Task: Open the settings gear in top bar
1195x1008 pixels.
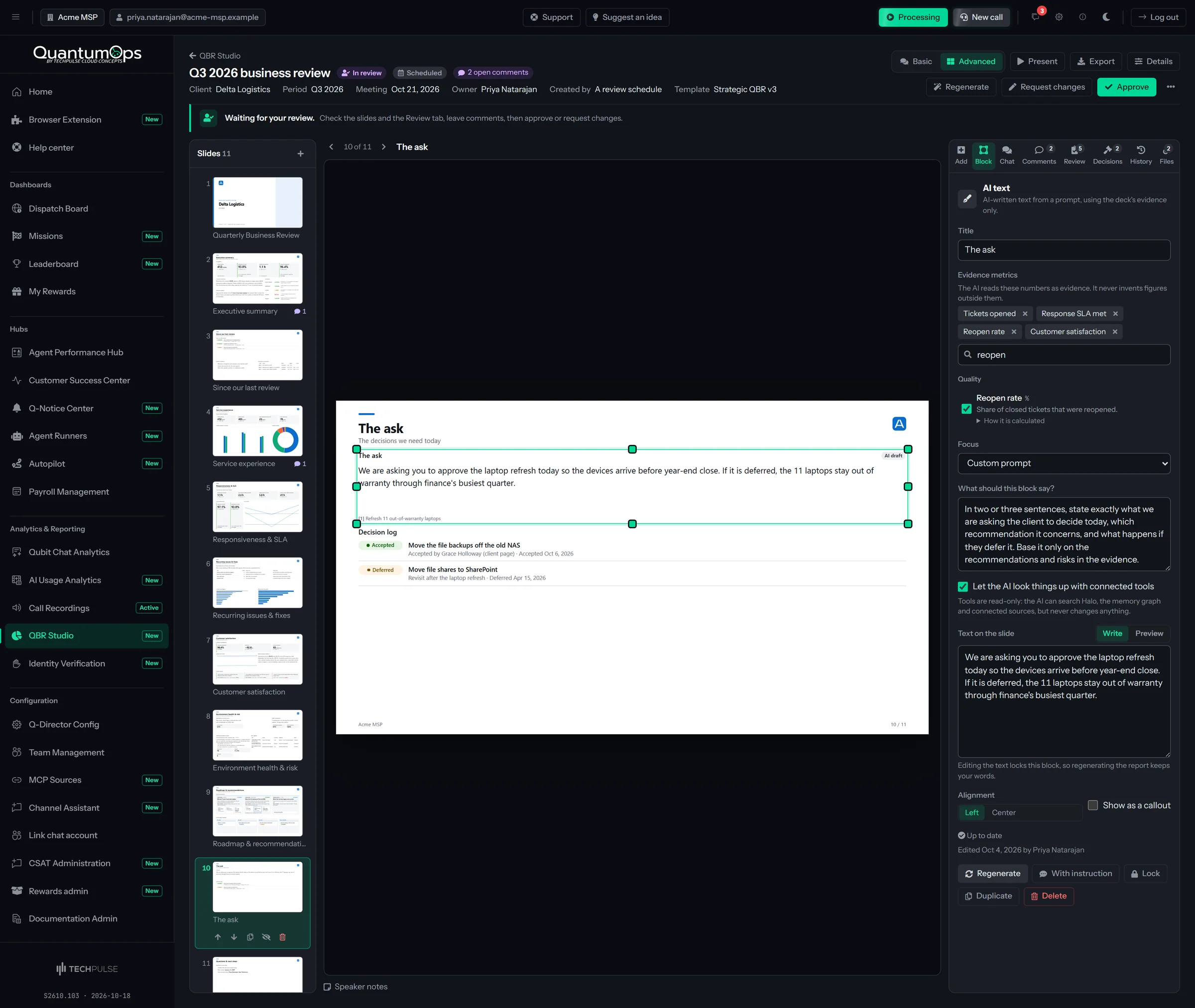Action: pyautogui.click(x=1059, y=17)
